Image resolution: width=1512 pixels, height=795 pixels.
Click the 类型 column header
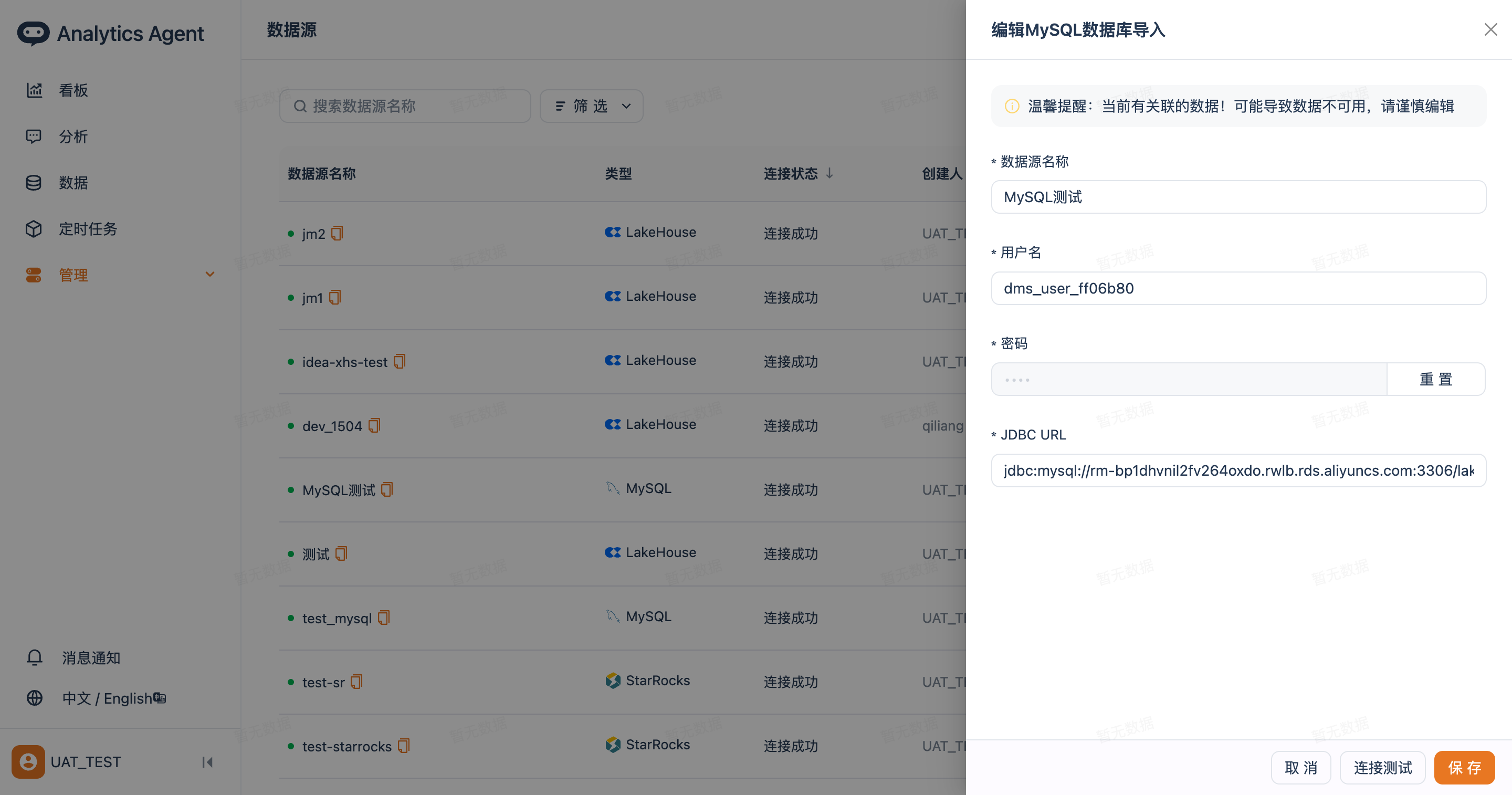point(618,174)
